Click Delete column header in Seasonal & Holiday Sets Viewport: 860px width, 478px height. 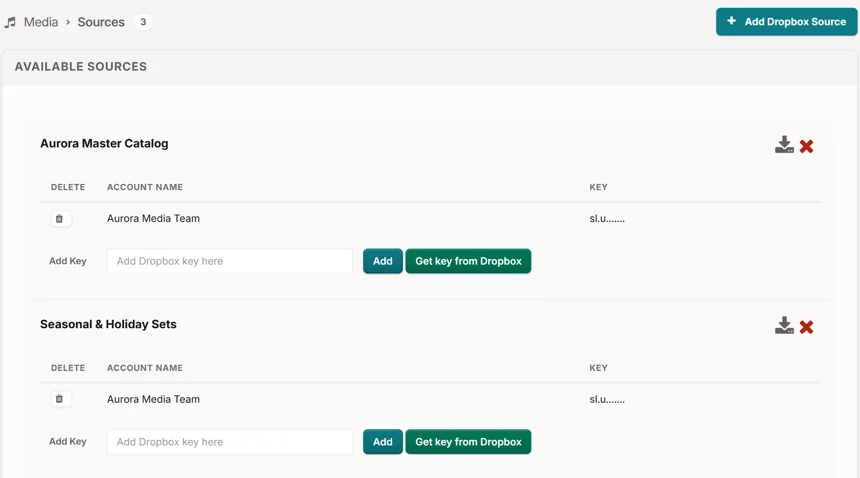[x=68, y=368]
